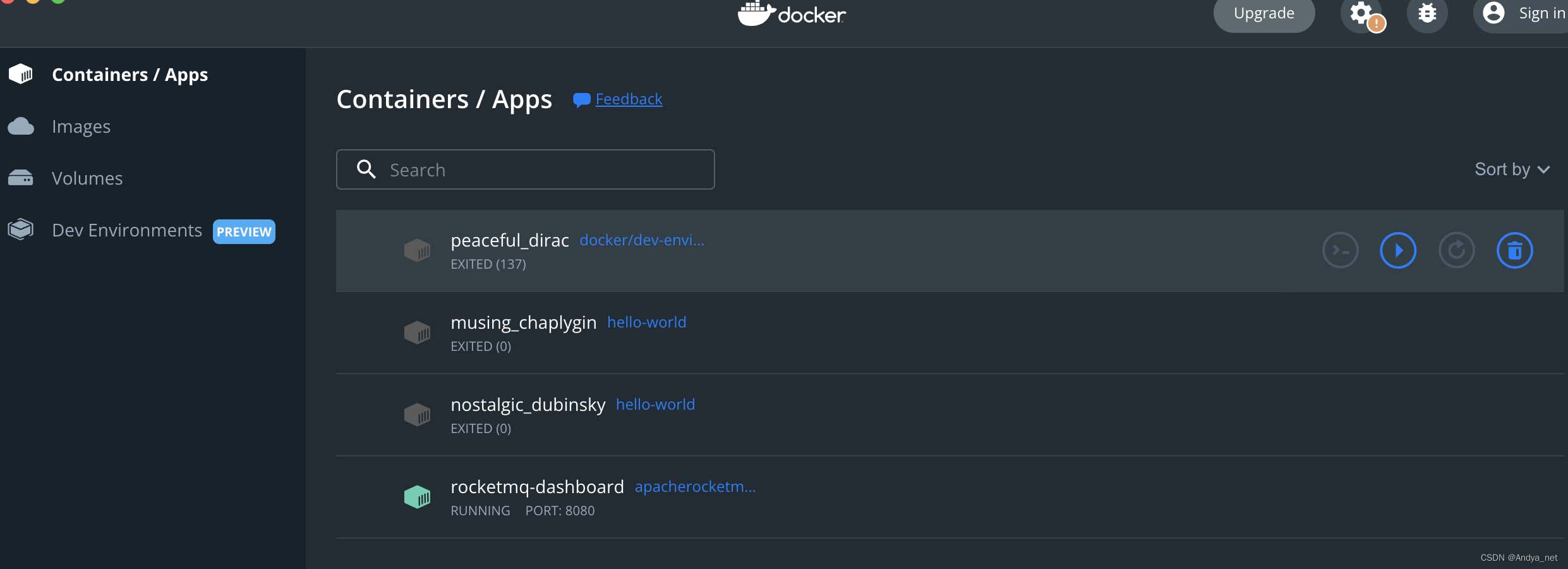The height and width of the screenshot is (569, 1568).
Task: Click EXITED (137) status text
Action: point(488,264)
